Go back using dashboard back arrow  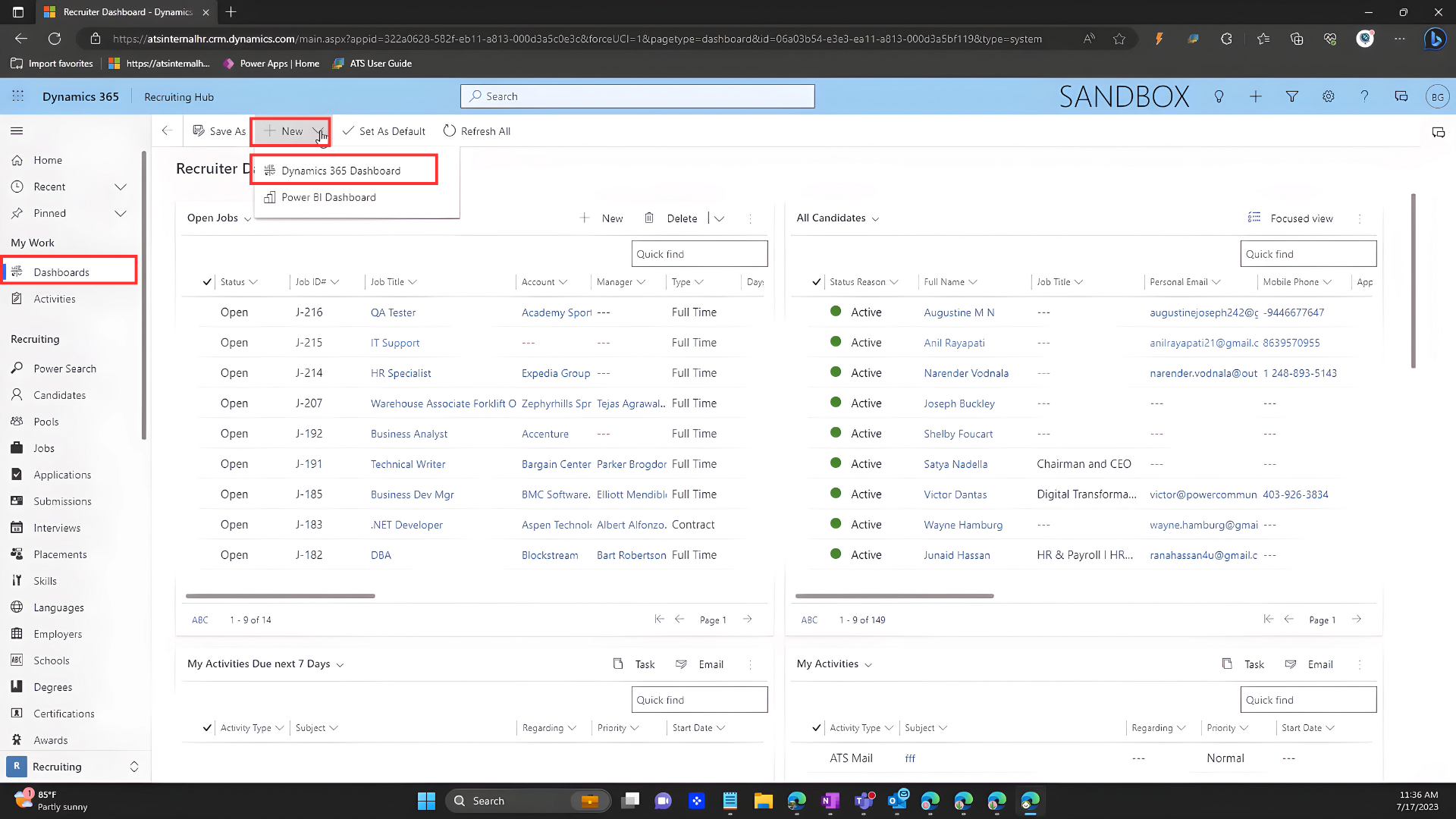coord(167,131)
